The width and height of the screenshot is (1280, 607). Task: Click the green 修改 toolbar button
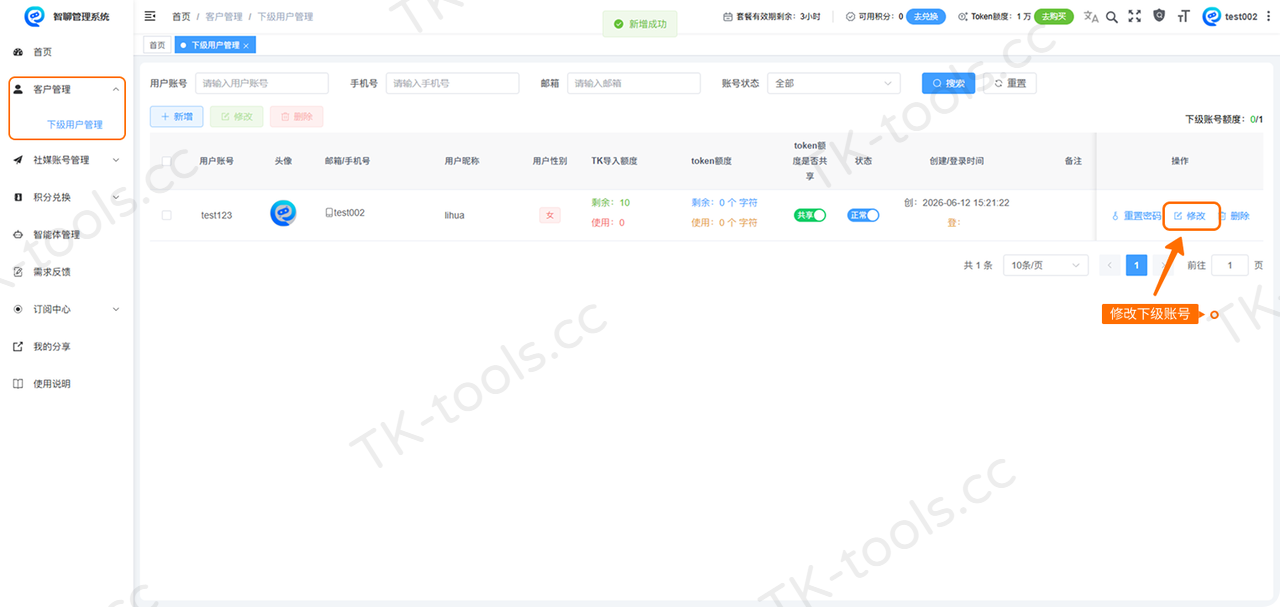pos(237,117)
